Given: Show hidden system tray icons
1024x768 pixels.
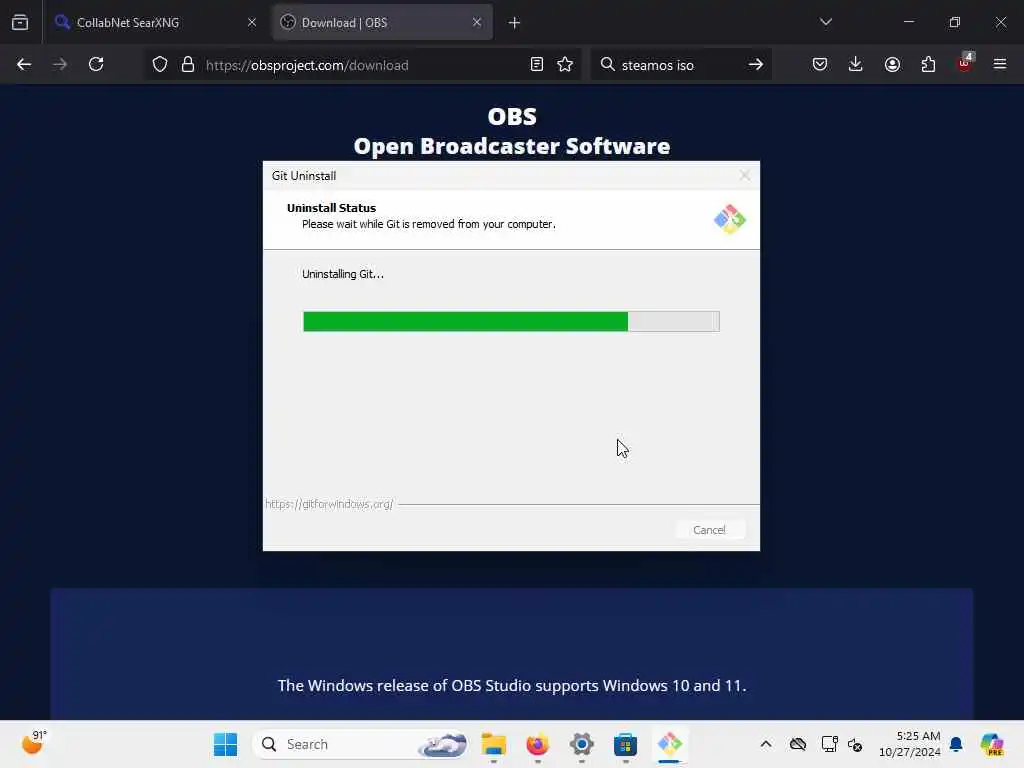Looking at the screenshot, I should (766, 744).
